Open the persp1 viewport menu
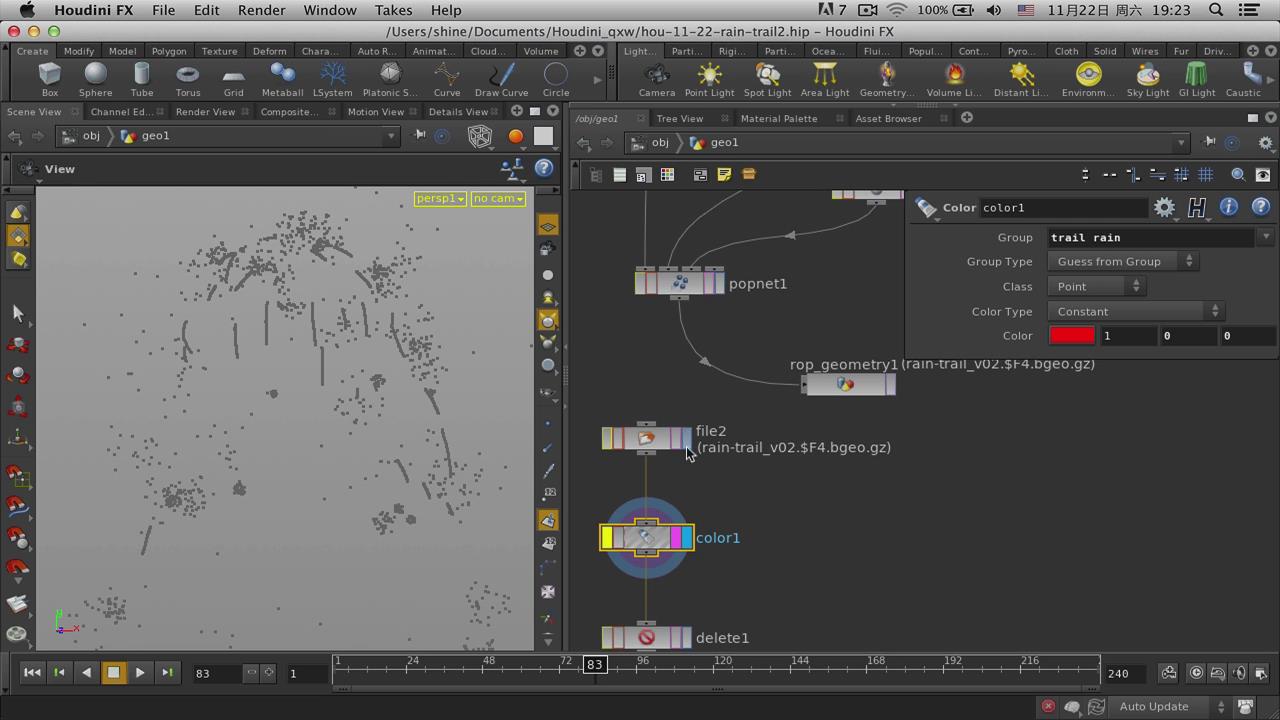Image resolution: width=1280 pixels, height=720 pixels. tap(440, 198)
